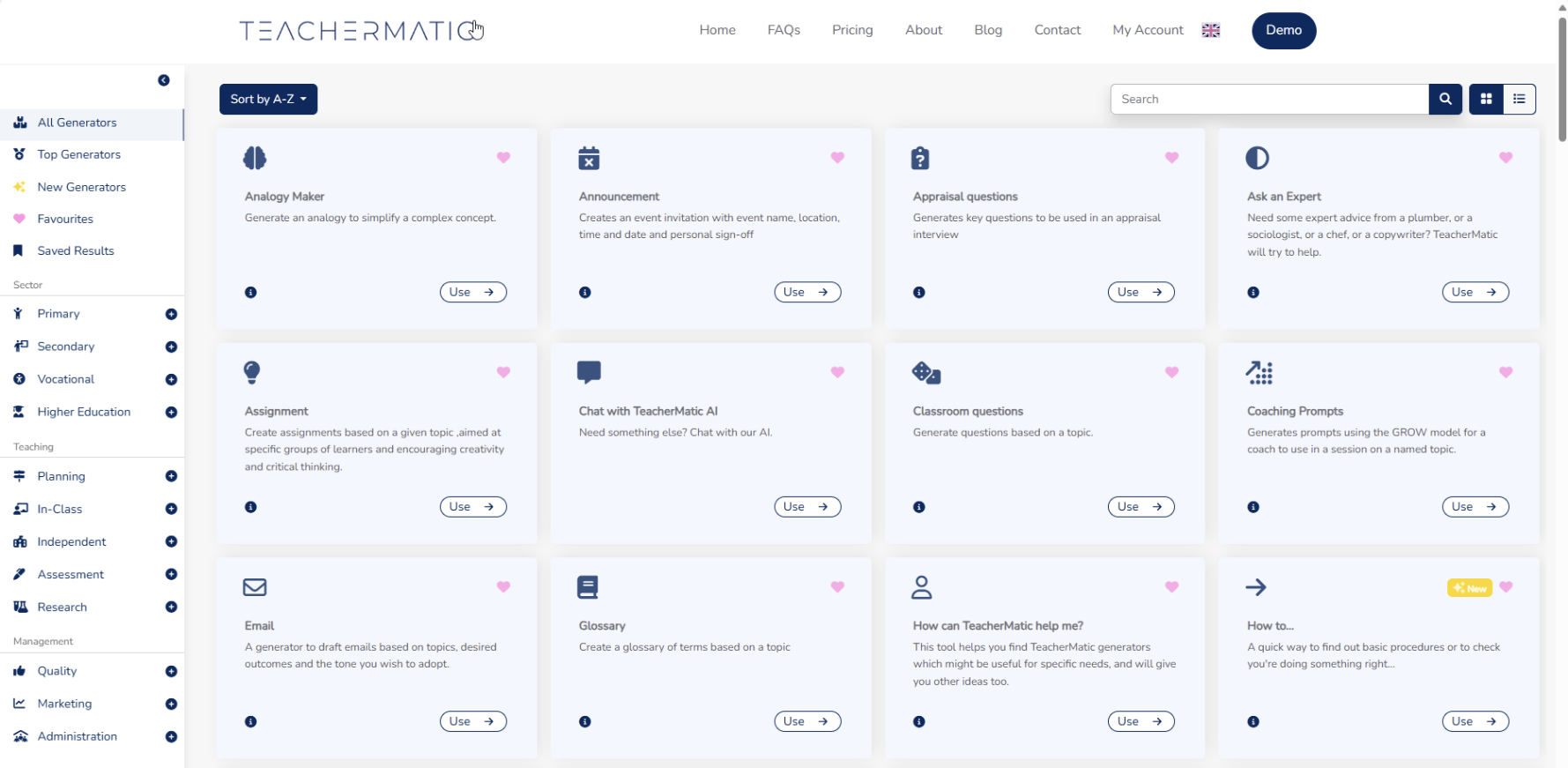Open info for Assignment card

pyautogui.click(x=251, y=507)
